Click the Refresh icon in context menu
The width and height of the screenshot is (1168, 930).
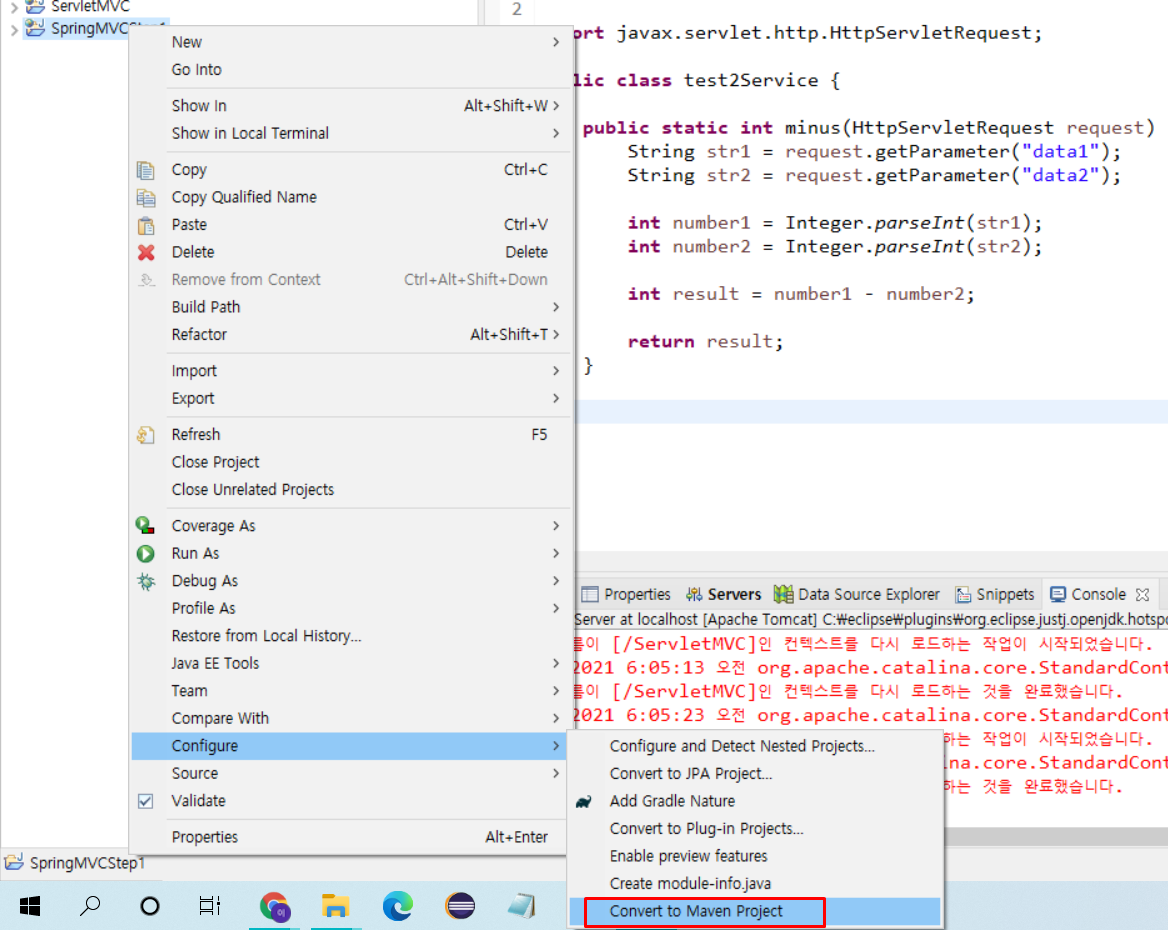145,434
